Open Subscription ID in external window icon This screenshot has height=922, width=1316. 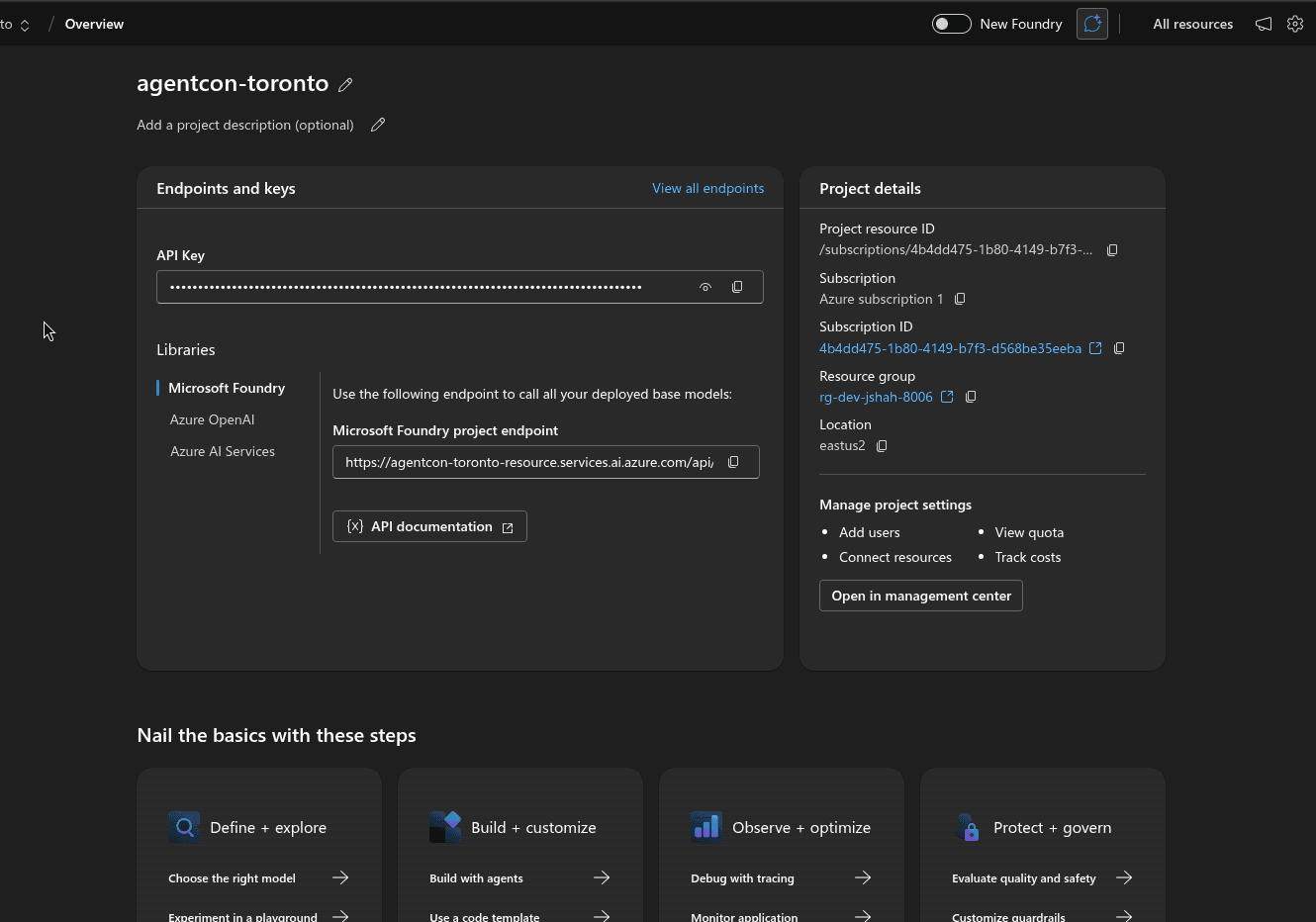[x=1095, y=348]
